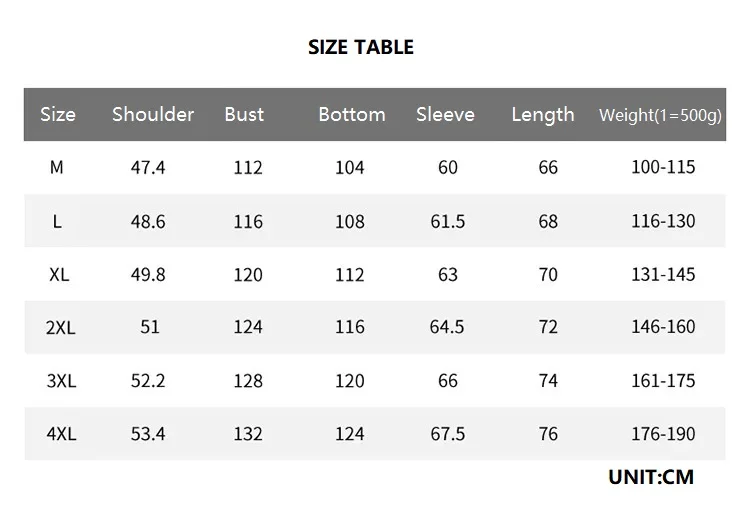Select the 4XL size row label
Image resolution: width=750 pixels, height=506 pixels.
59,434
